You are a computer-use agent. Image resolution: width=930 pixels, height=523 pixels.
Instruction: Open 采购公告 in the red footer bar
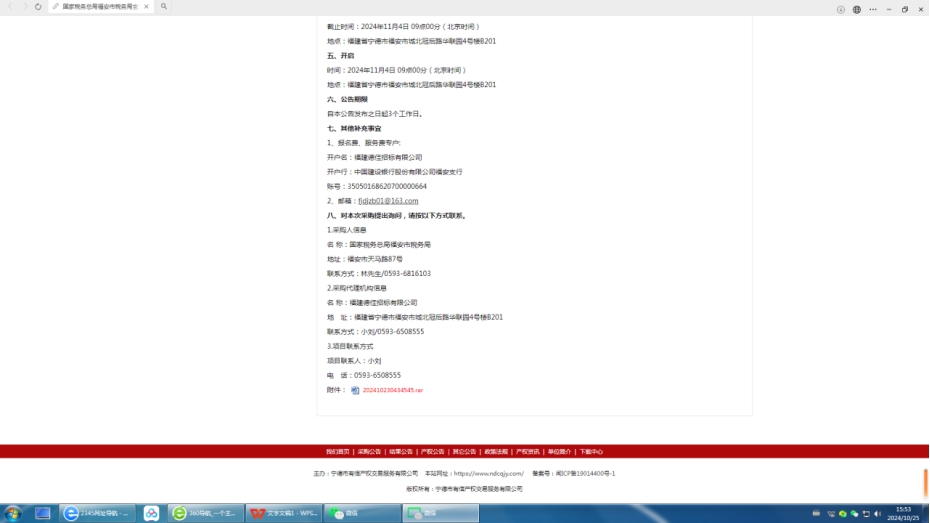[369, 451]
